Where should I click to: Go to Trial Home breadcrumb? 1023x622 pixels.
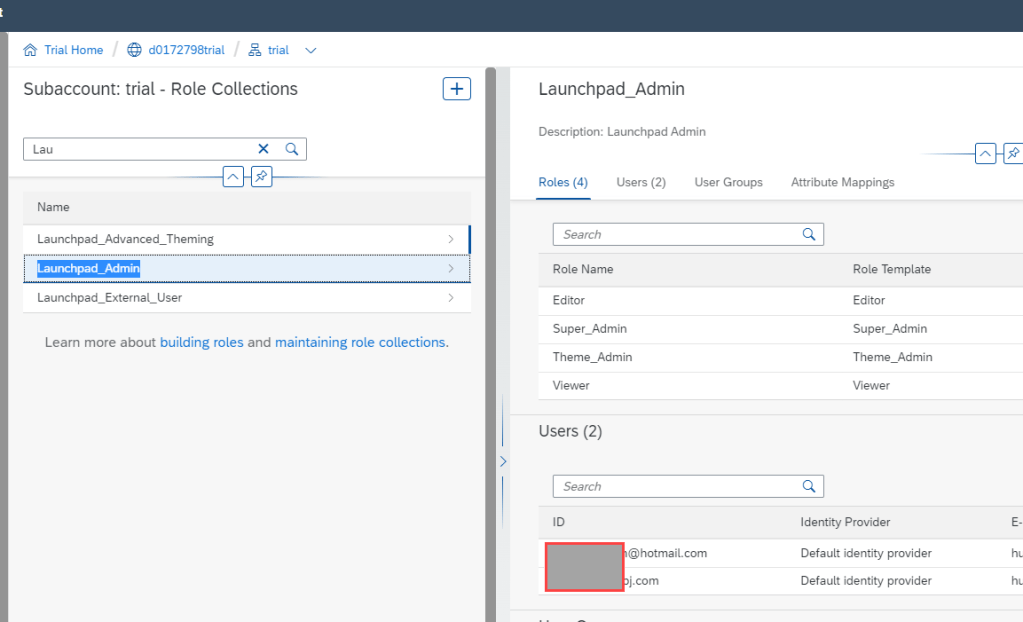coord(73,50)
